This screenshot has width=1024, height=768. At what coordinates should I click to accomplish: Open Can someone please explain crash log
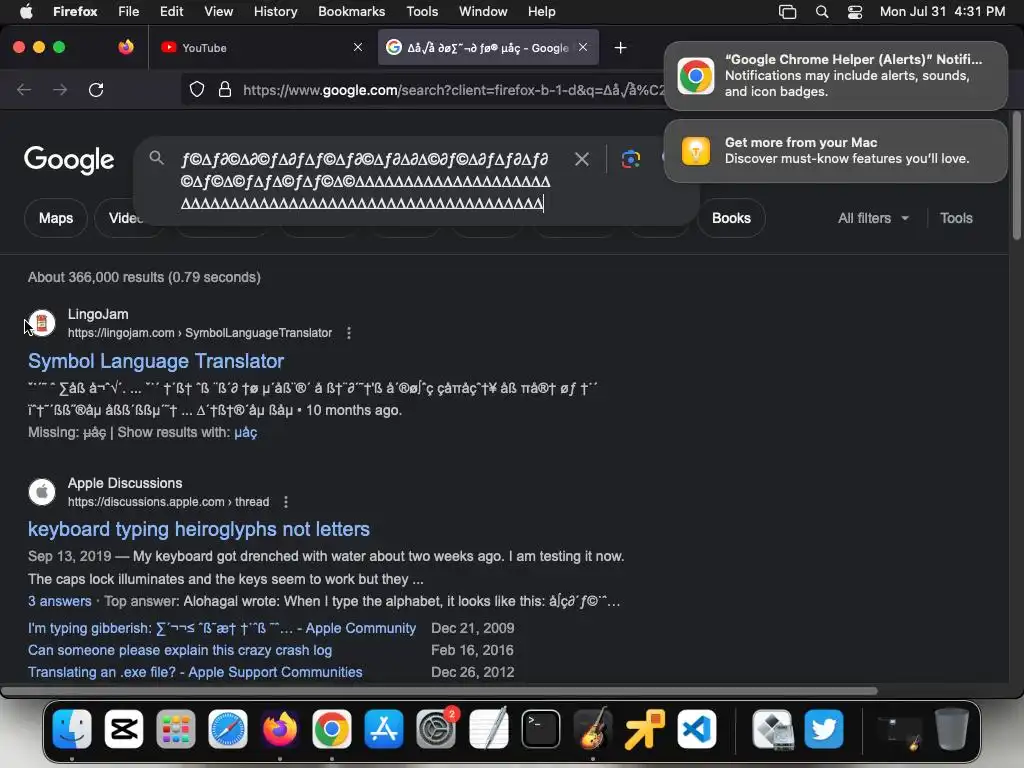180,650
